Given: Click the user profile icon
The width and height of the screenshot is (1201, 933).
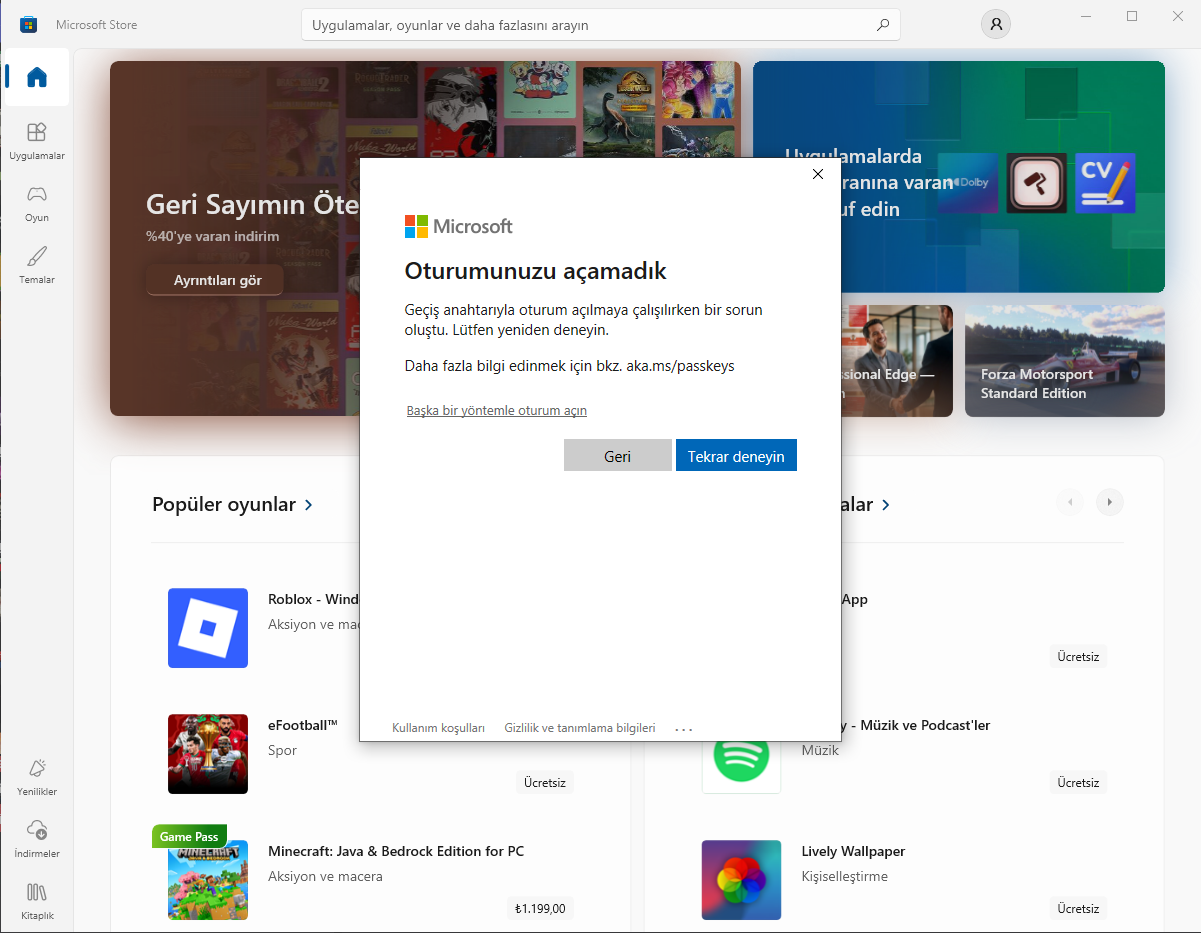Looking at the screenshot, I should coord(995,24).
